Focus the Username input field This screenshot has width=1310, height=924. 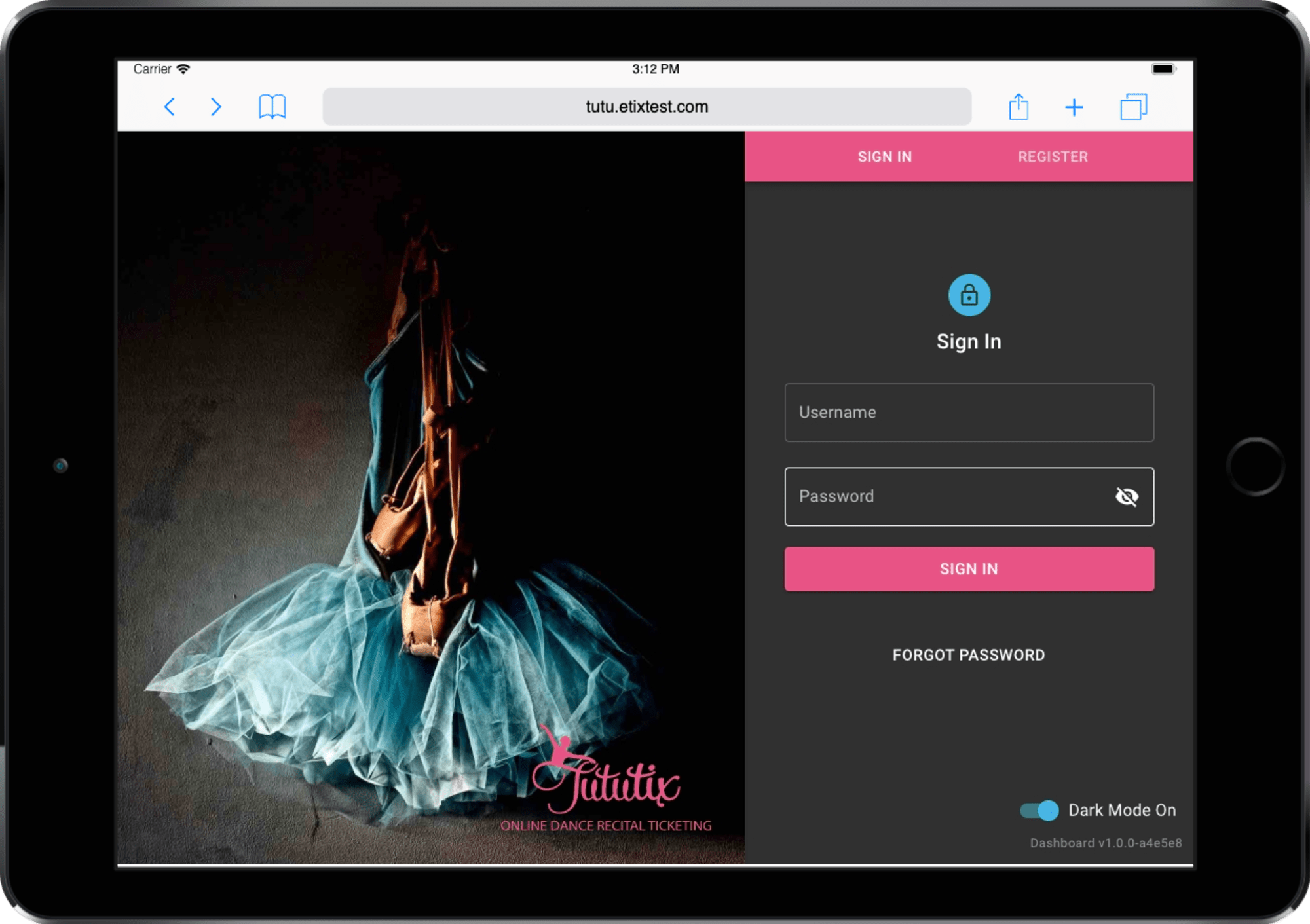pos(969,413)
